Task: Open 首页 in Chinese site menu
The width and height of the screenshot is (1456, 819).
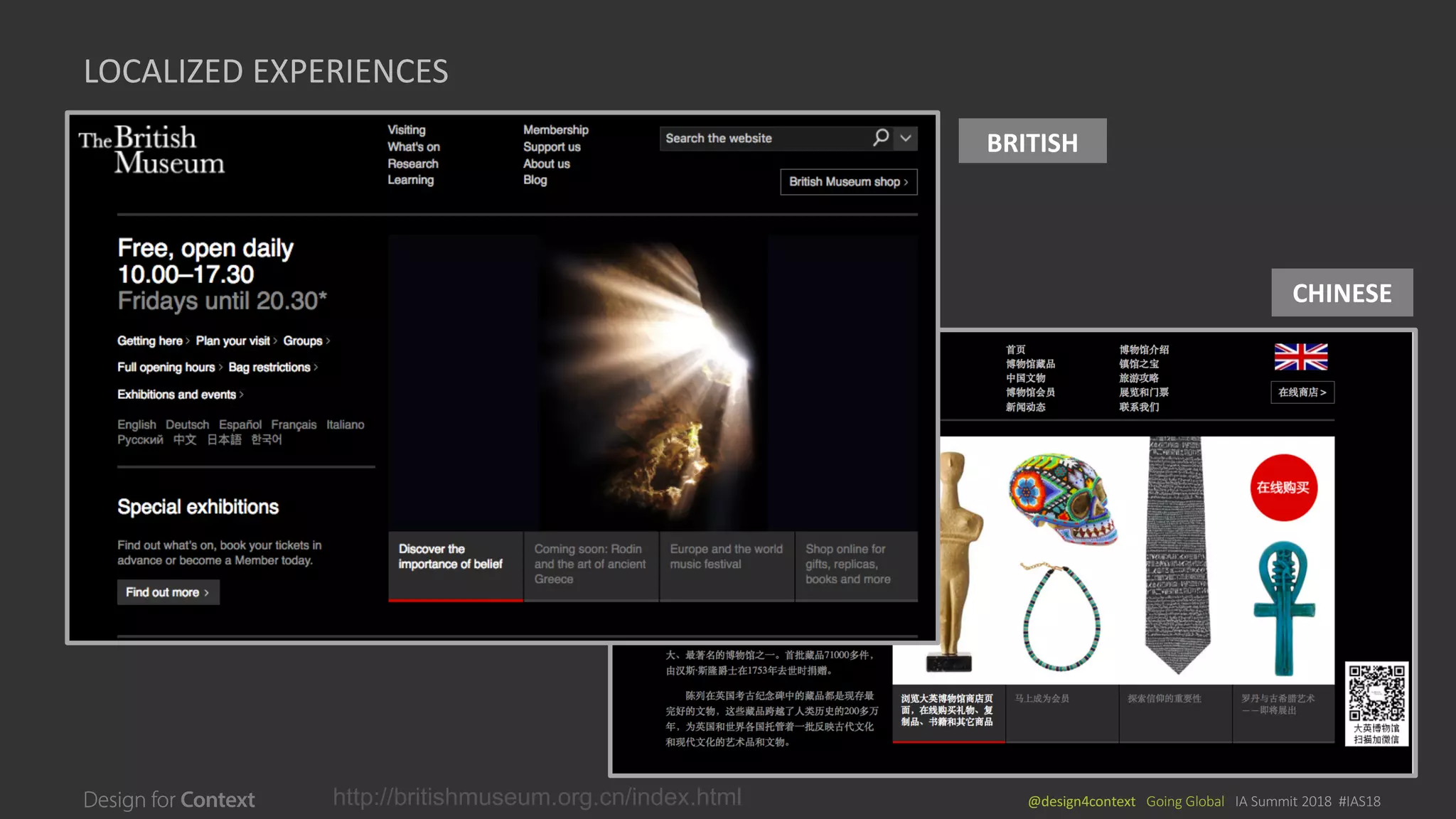Action: [x=1016, y=350]
